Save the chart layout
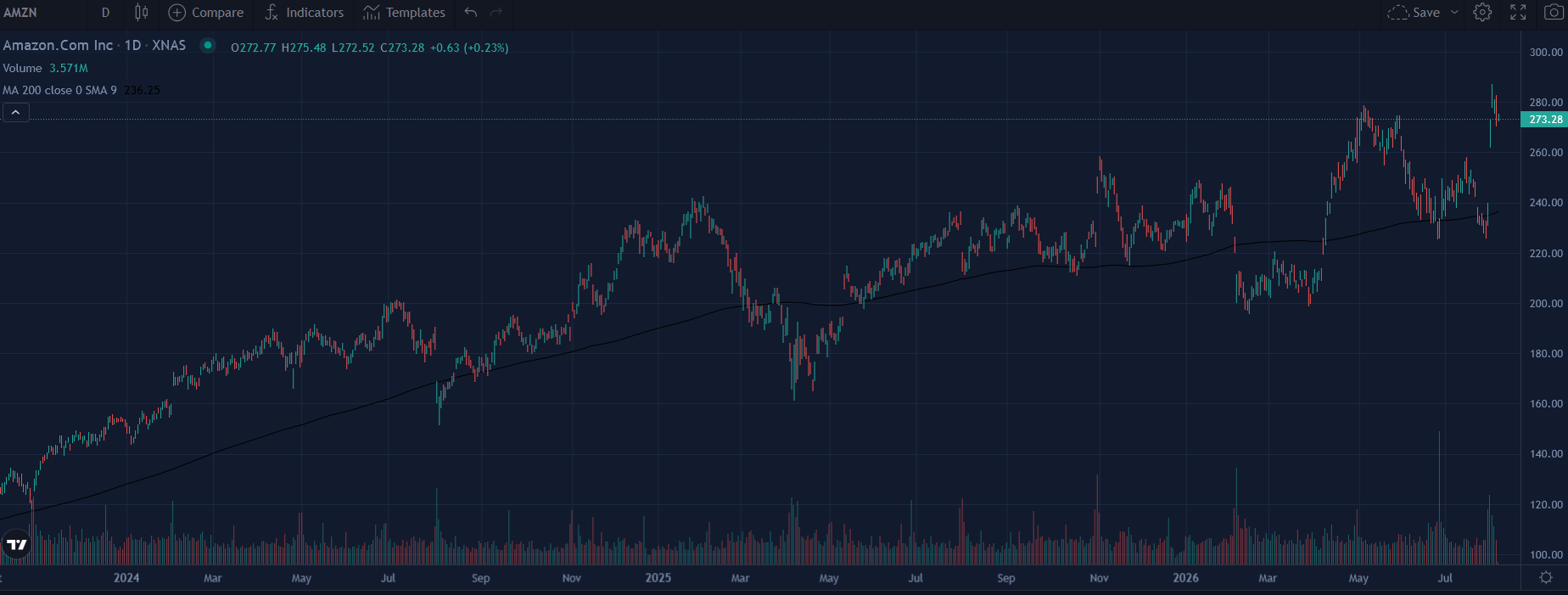1568x595 pixels. pyautogui.click(x=1414, y=13)
